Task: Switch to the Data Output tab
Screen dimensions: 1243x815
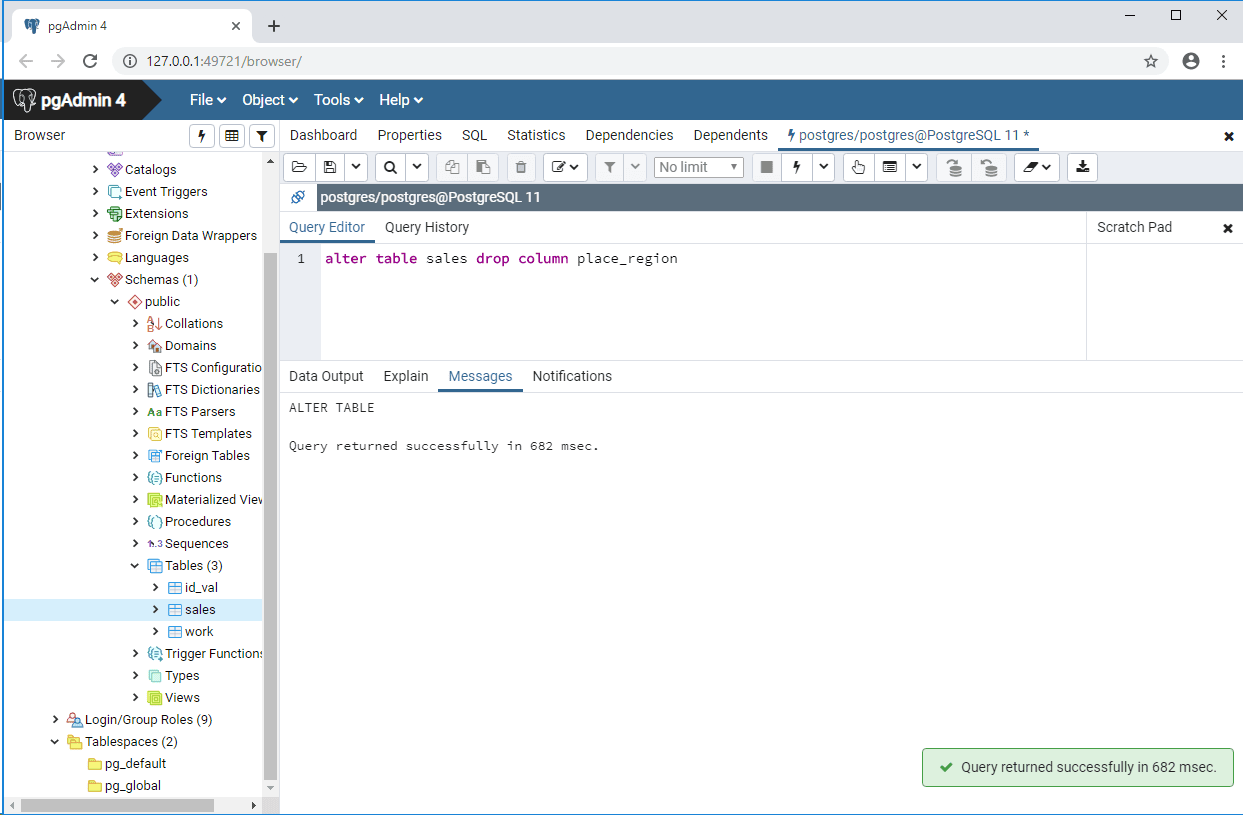Action: pyautogui.click(x=326, y=376)
